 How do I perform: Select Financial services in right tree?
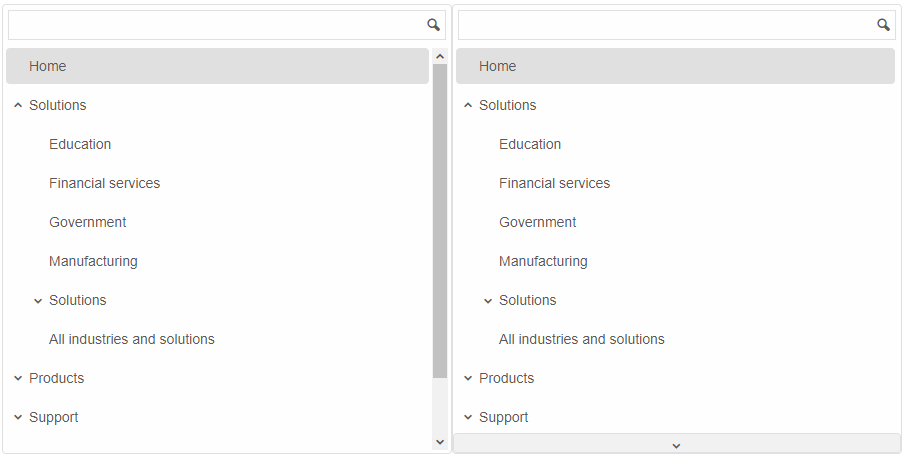pyautogui.click(x=554, y=183)
